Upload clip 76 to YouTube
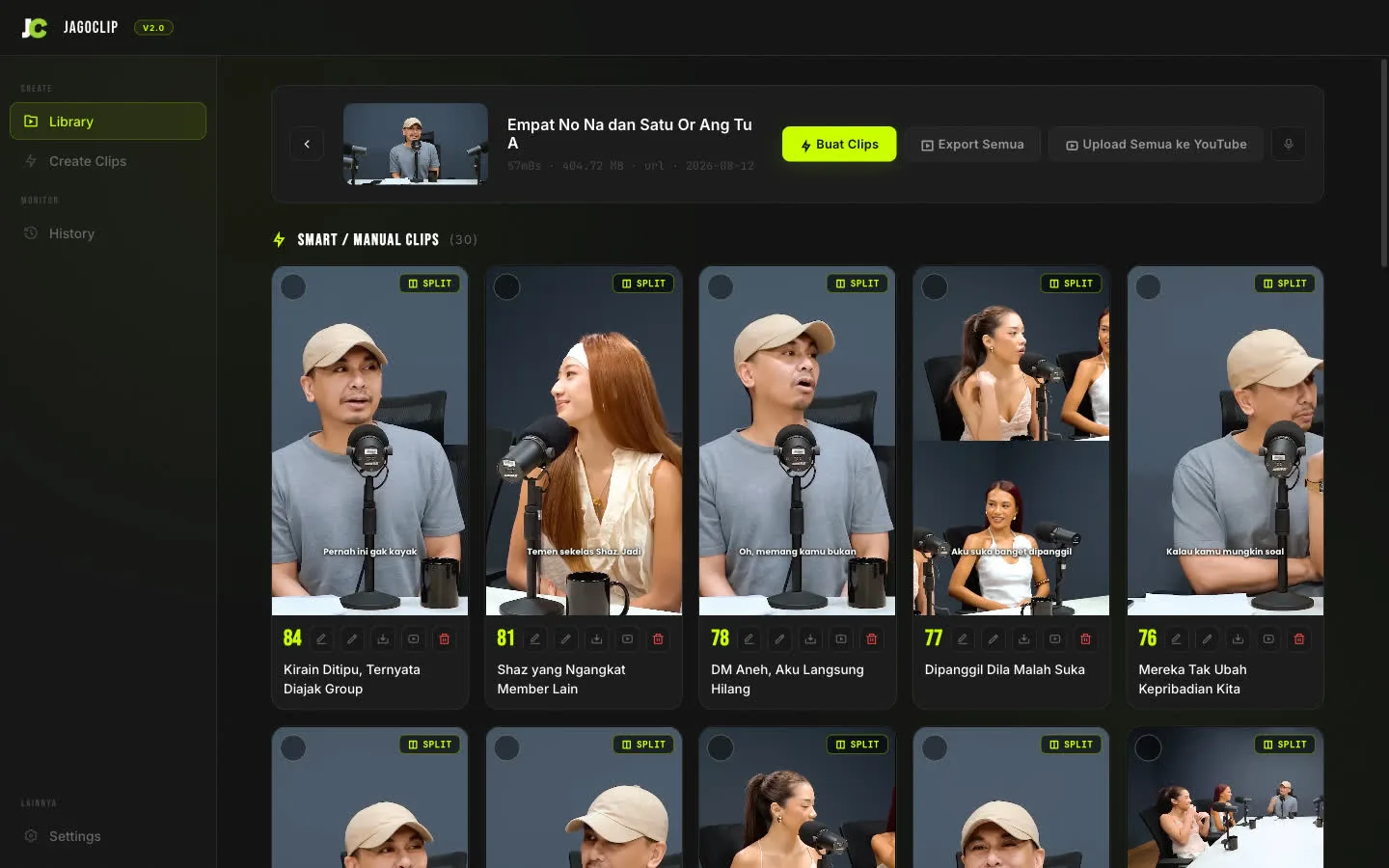This screenshot has height=868, width=1389. point(1269,638)
